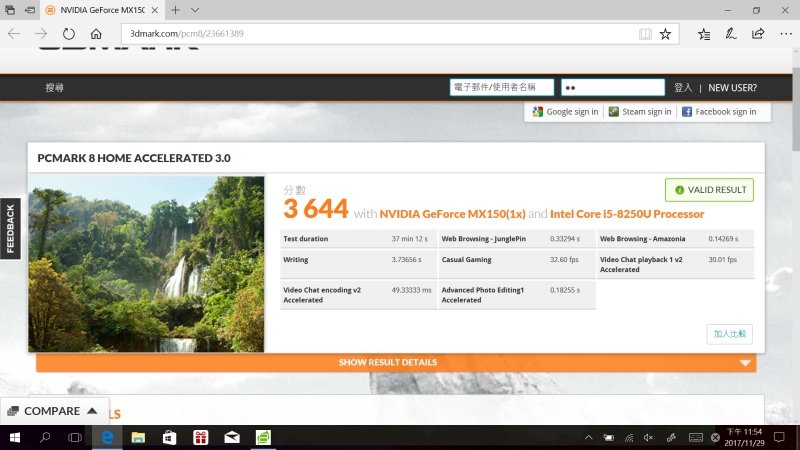Select Video Chat encoding v2 Accelerated label
This screenshot has height=450, width=800.
(322, 295)
